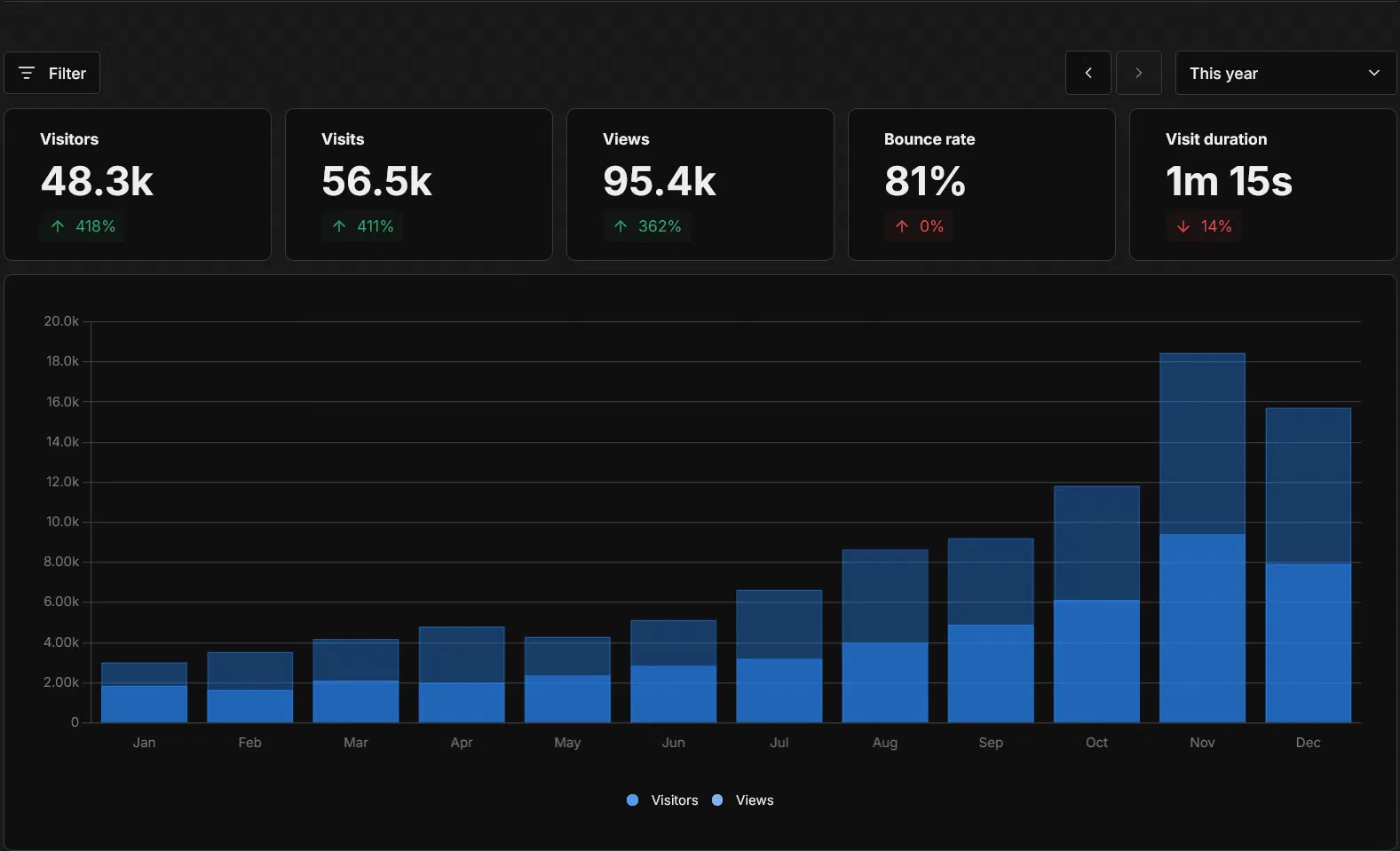Click the green up arrow under Views

(621, 226)
